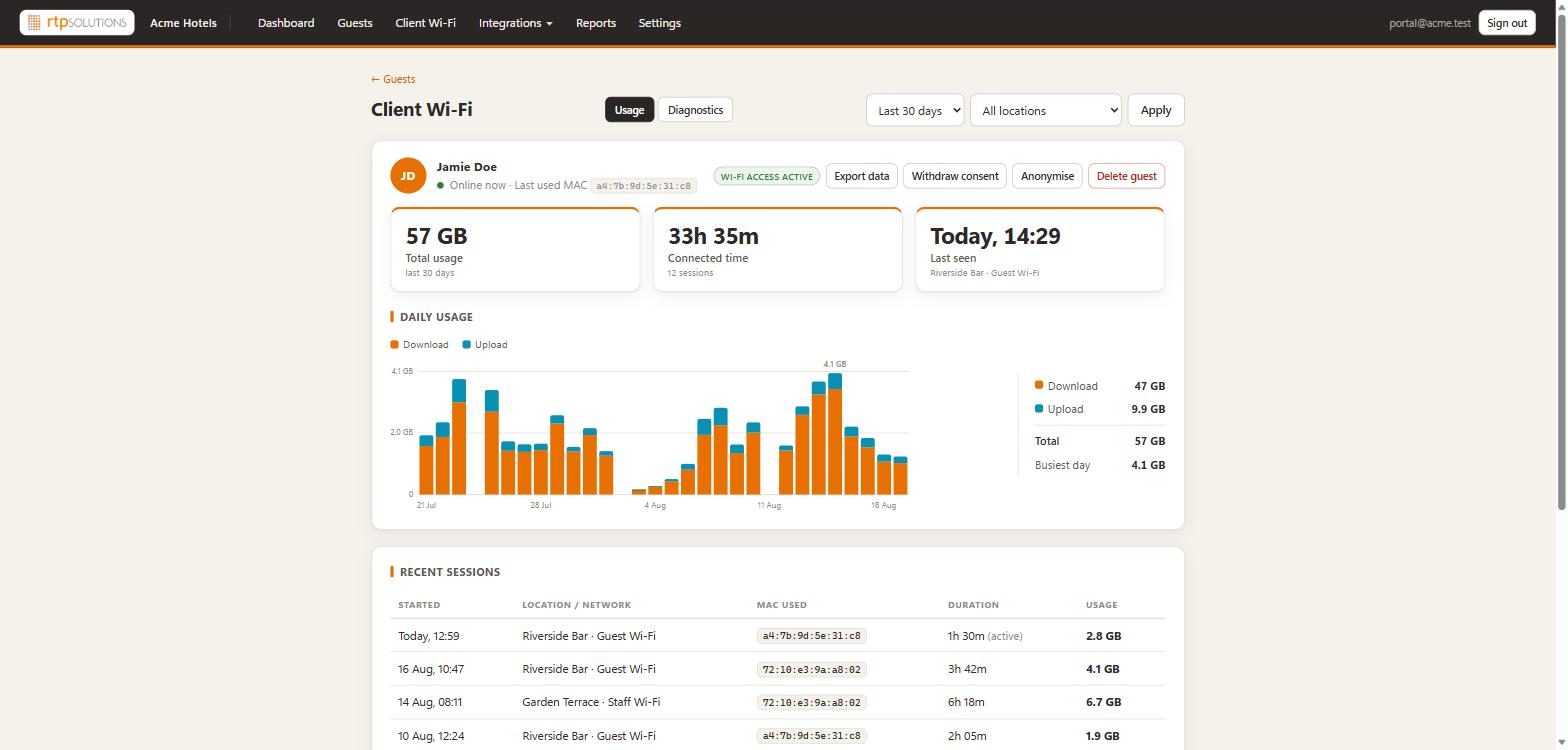Click the Total 57 GB summary value
This screenshot has height=750, width=1568.
pyautogui.click(x=1150, y=441)
